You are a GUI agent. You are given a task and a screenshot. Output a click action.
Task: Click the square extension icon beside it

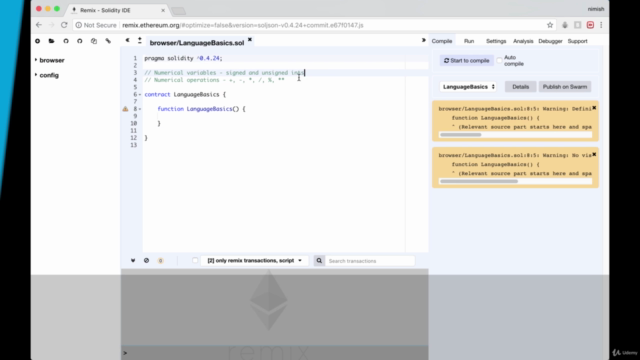coord(578,25)
